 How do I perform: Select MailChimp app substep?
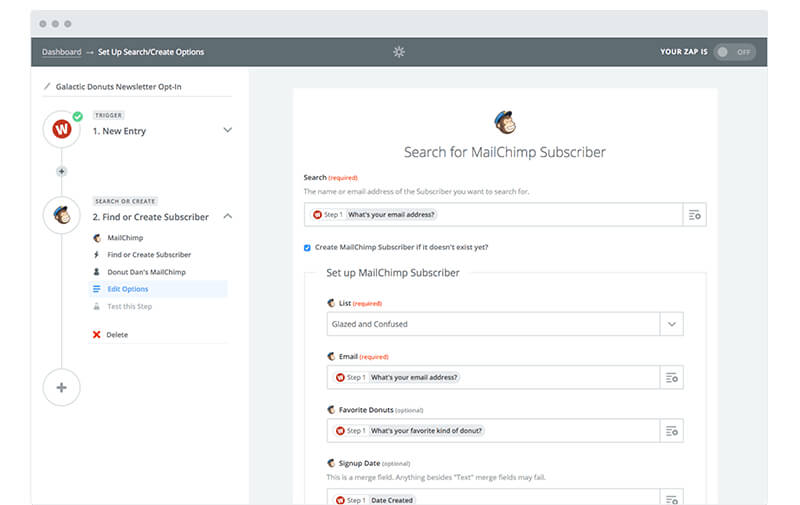(125, 238)
